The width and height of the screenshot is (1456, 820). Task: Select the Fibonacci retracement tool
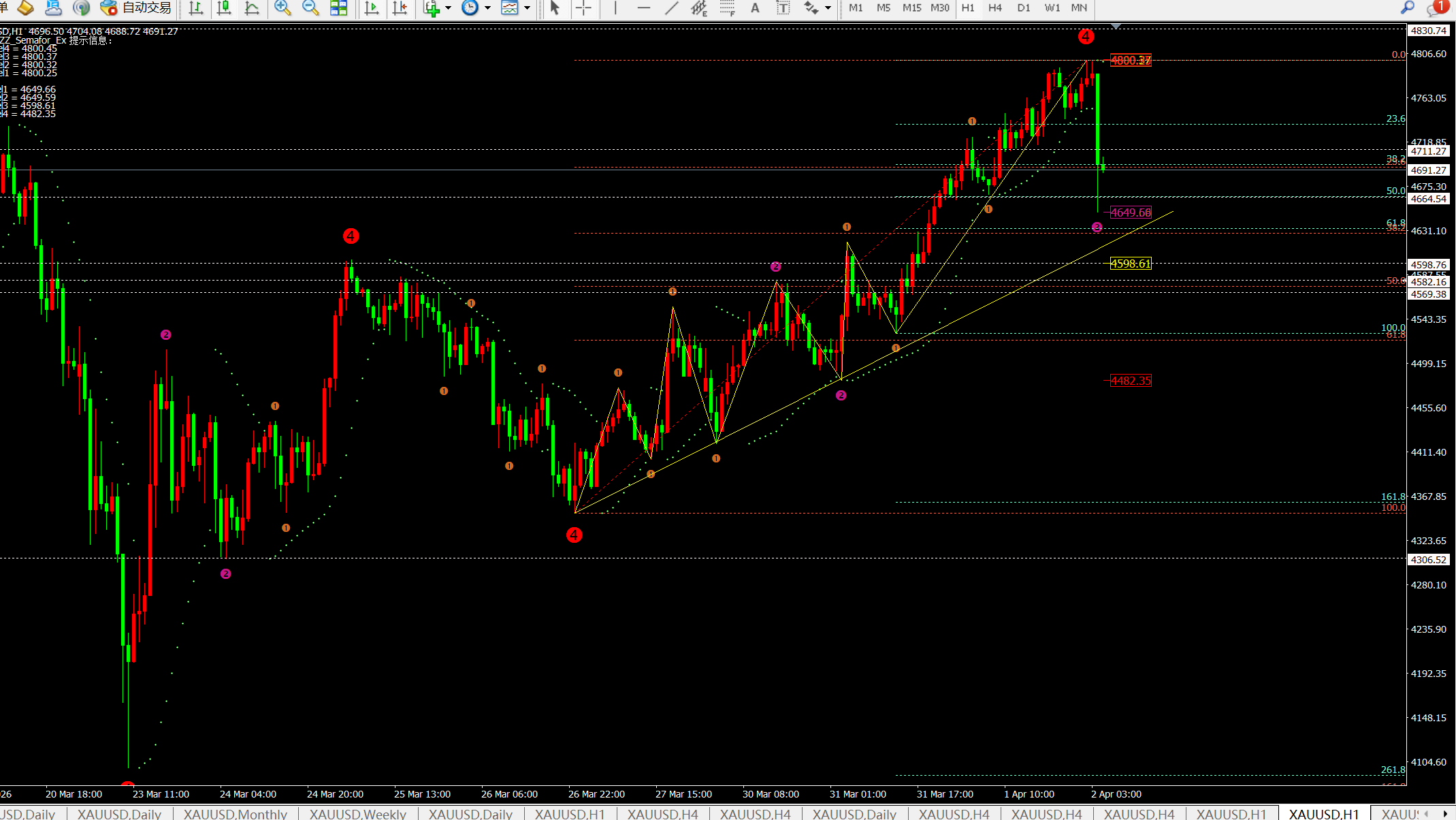tap(727, 8)
